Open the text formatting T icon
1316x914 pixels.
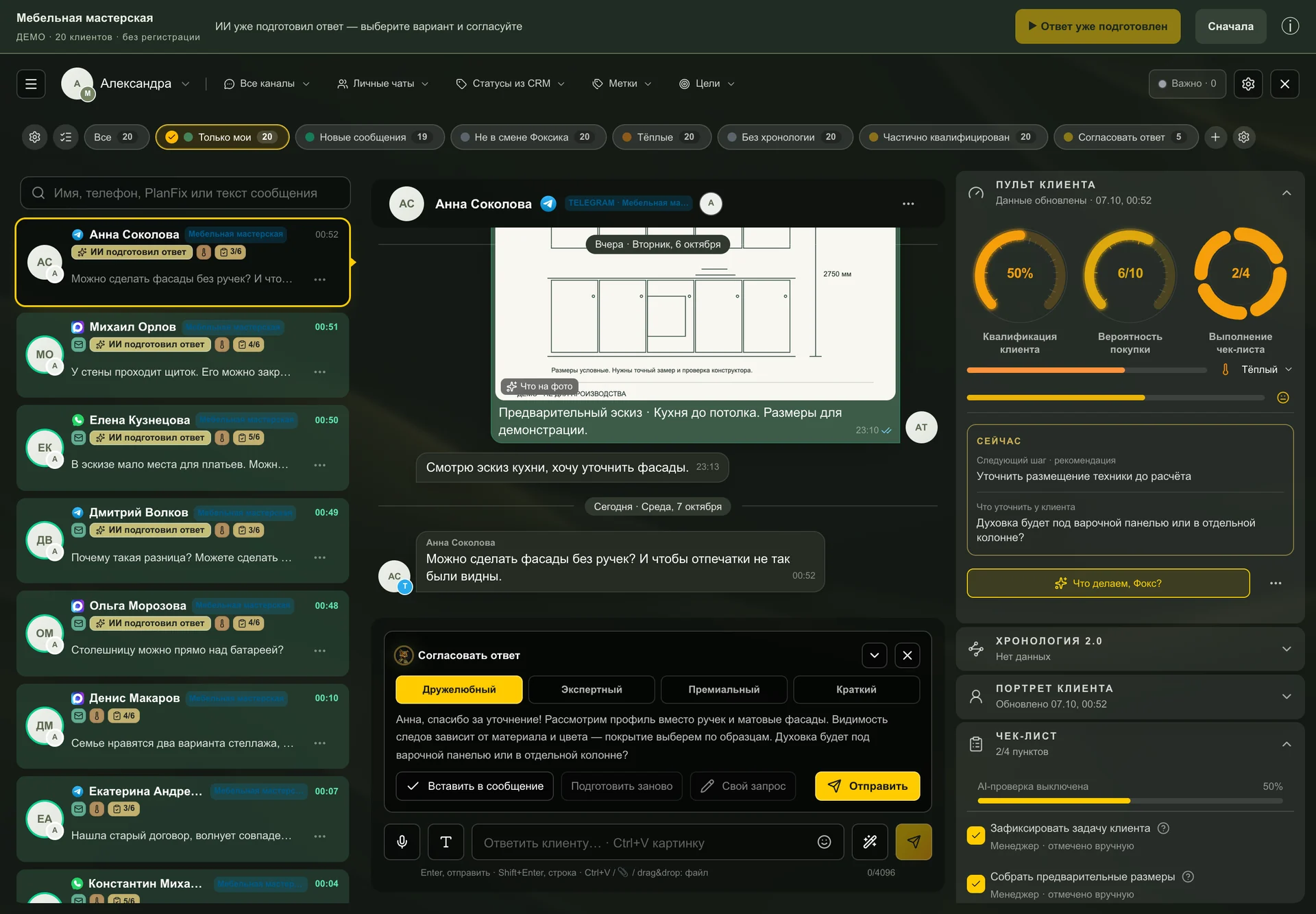pos(446,842)
